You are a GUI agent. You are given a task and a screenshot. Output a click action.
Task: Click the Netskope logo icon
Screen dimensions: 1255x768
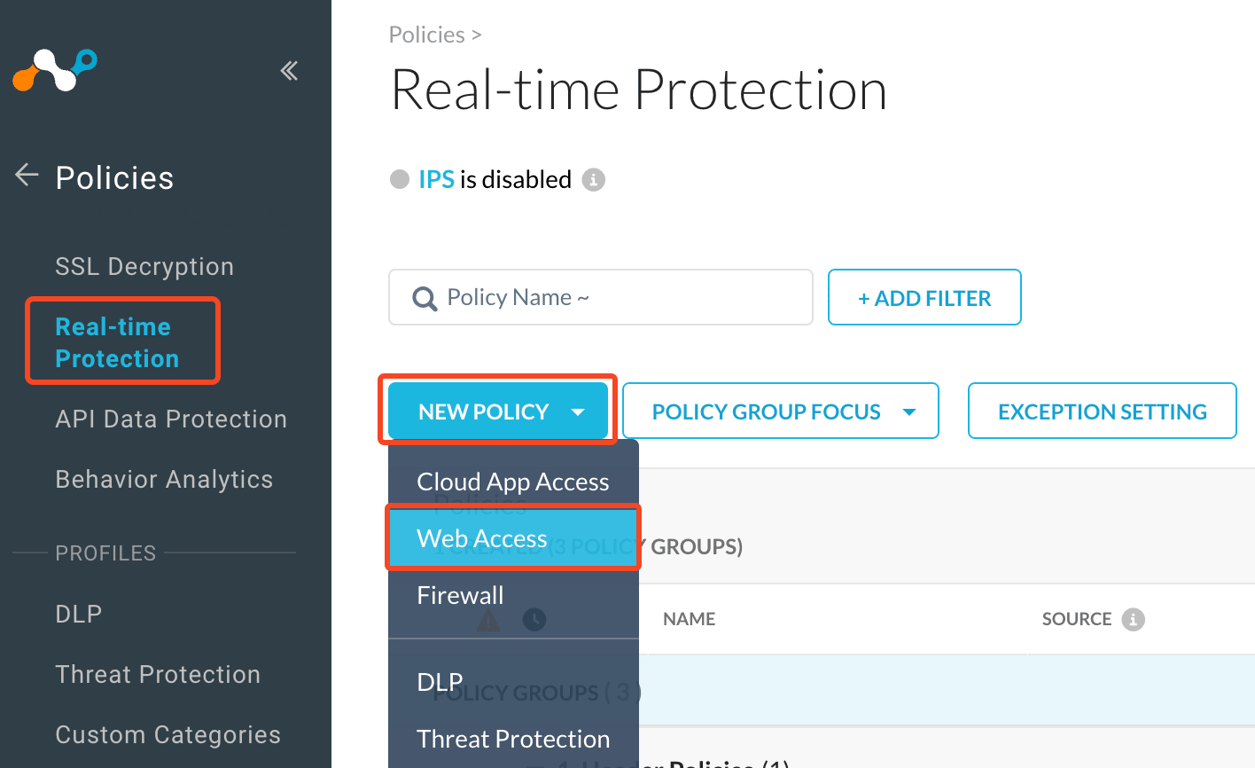pos(55,71)
